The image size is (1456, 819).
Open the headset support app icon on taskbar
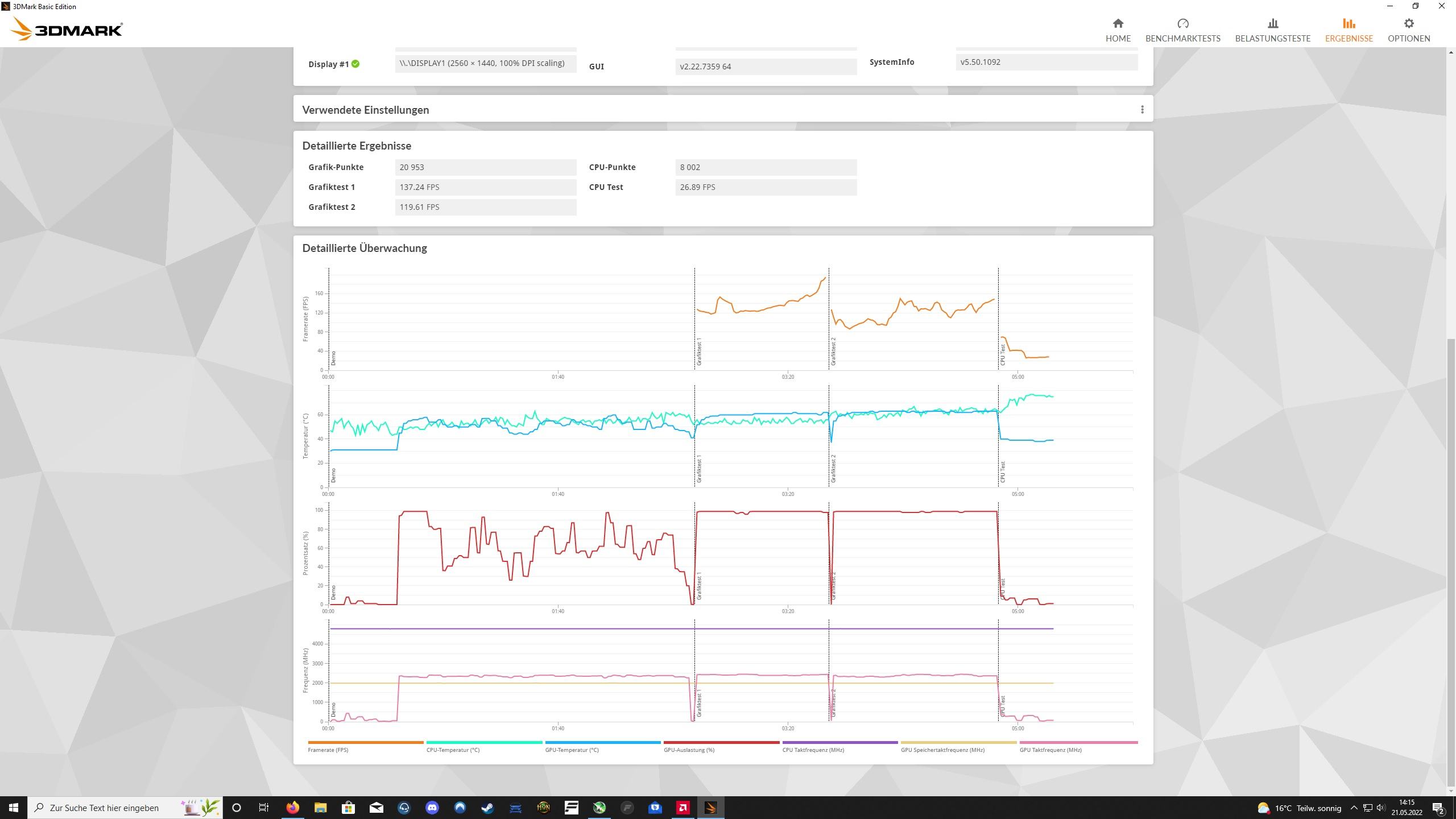coord(404,808)
